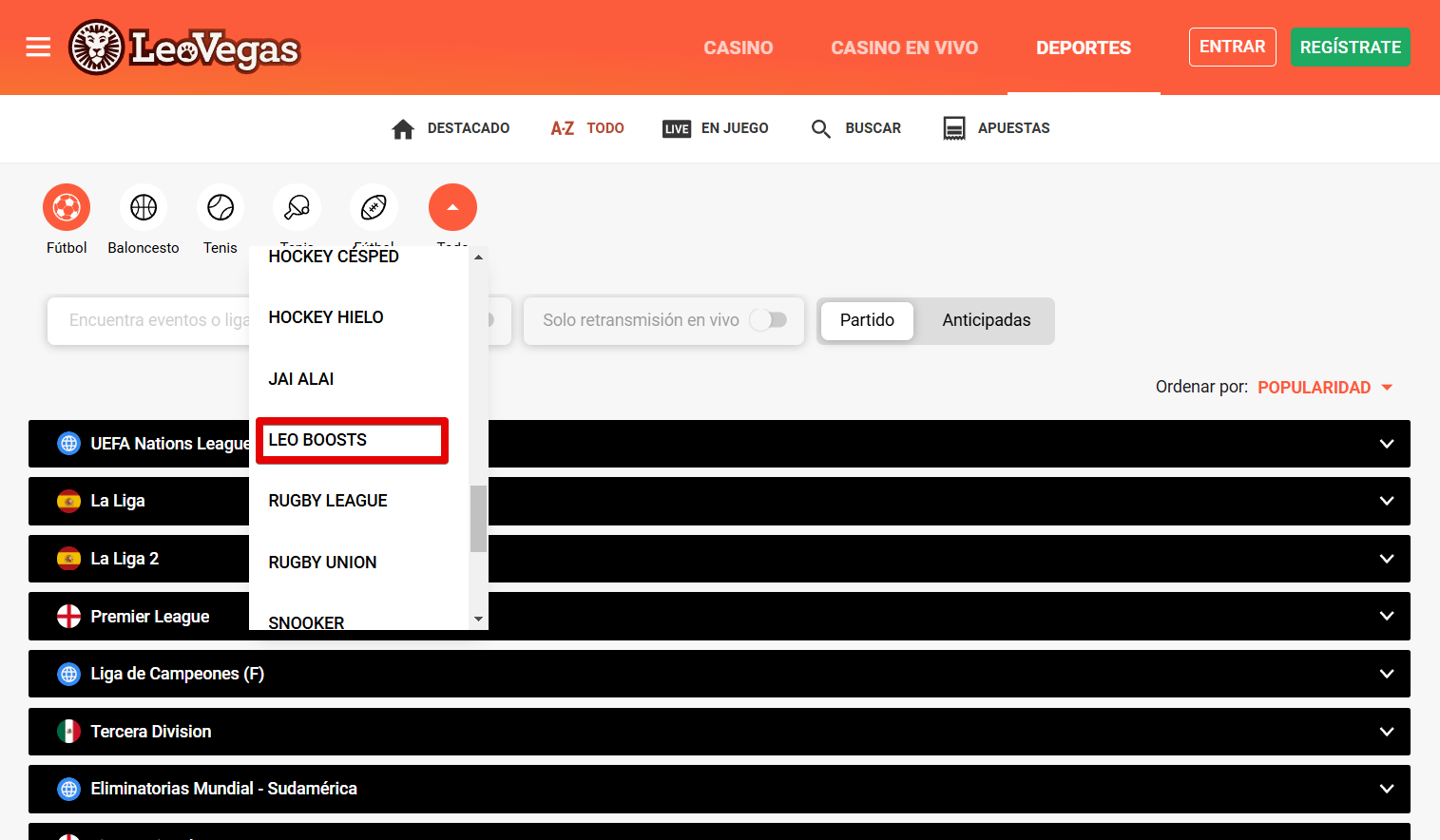The width and height of the screenshot is (1440, 840).
Task: Click the Regístrate button
Action: (1350, 48)
